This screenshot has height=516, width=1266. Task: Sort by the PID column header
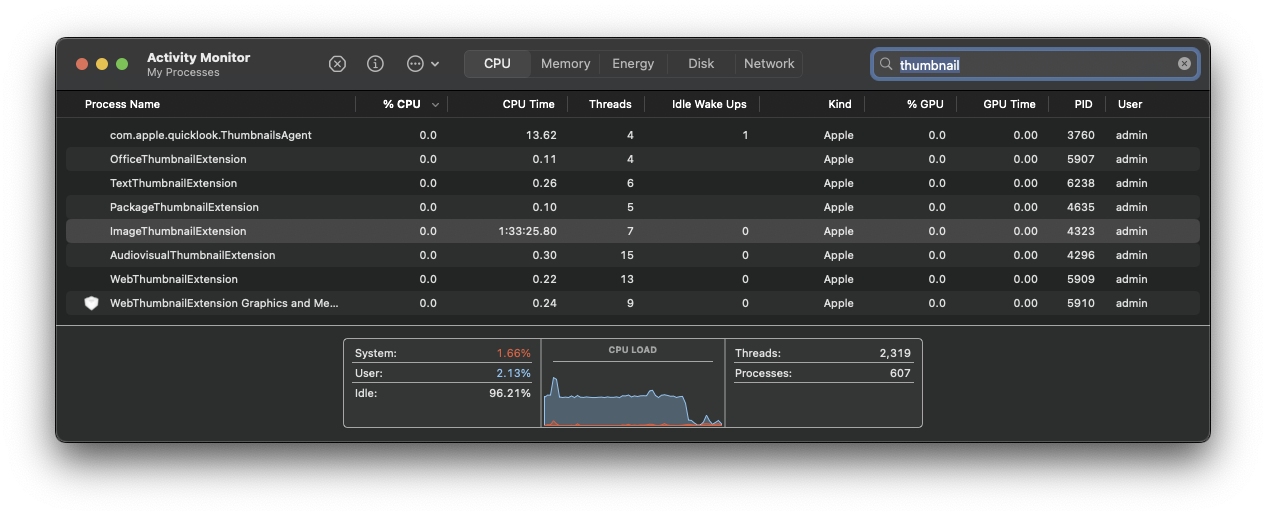click(1084, 104)
